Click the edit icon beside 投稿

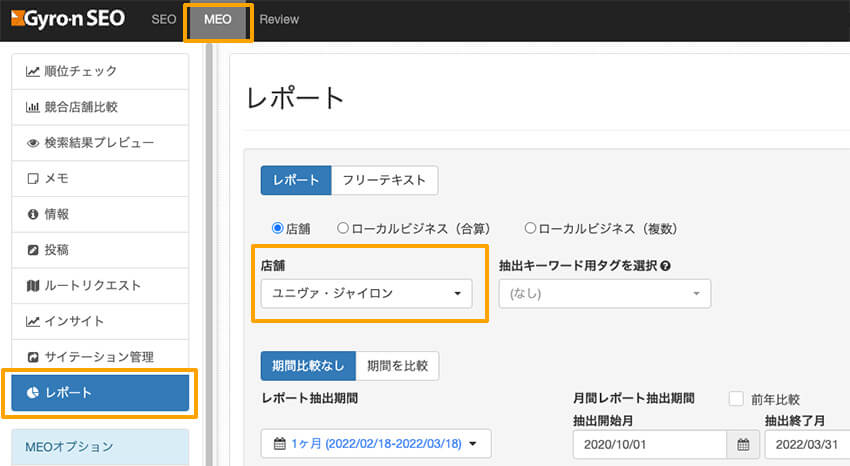33,250
